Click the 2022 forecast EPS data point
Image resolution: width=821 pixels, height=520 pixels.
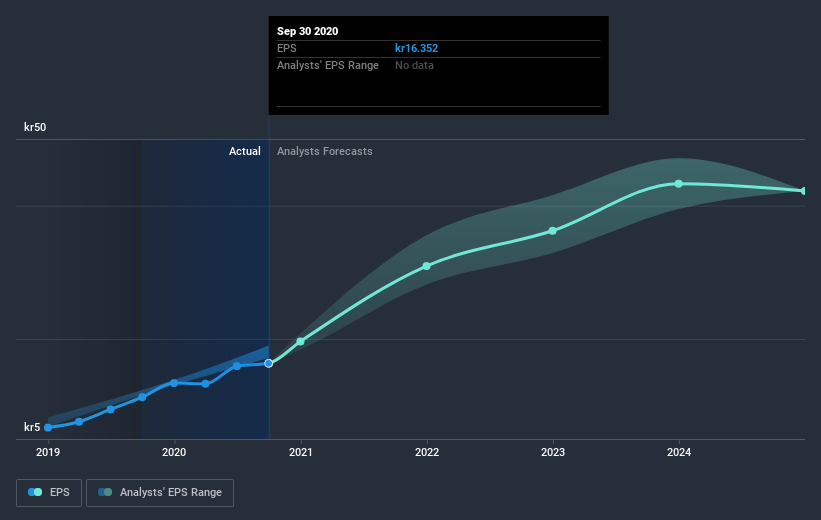coord(427,266)
